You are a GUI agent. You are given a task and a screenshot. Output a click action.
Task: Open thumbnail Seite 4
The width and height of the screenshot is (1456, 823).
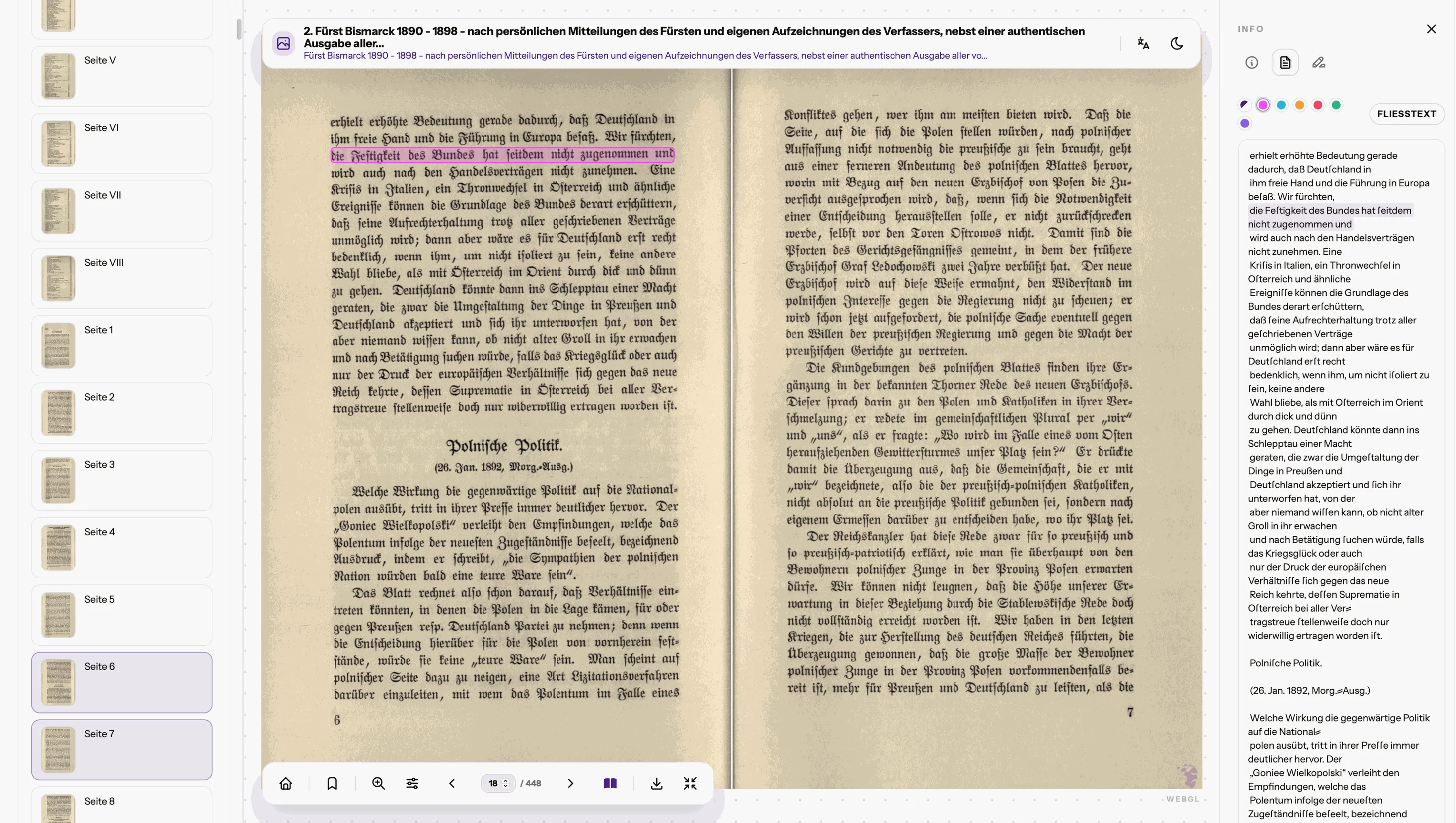121,548
